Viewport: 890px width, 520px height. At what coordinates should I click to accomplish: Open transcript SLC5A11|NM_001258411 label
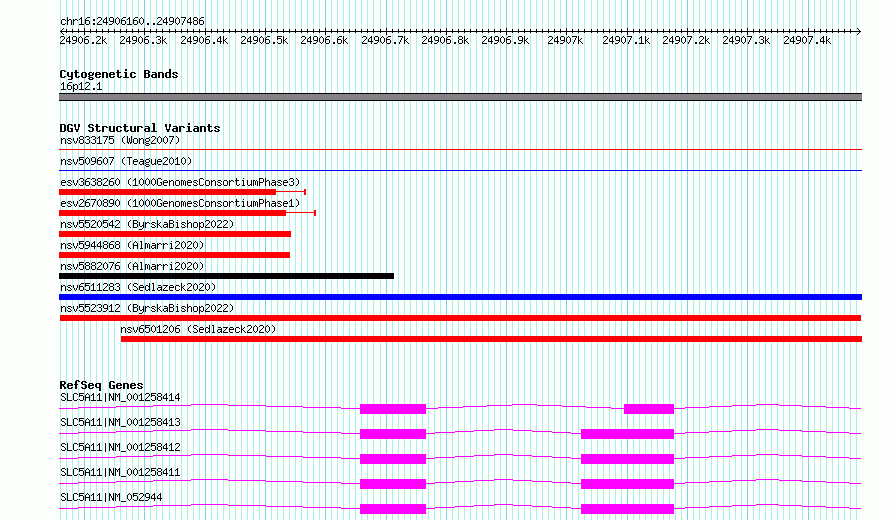click(120, 472)
